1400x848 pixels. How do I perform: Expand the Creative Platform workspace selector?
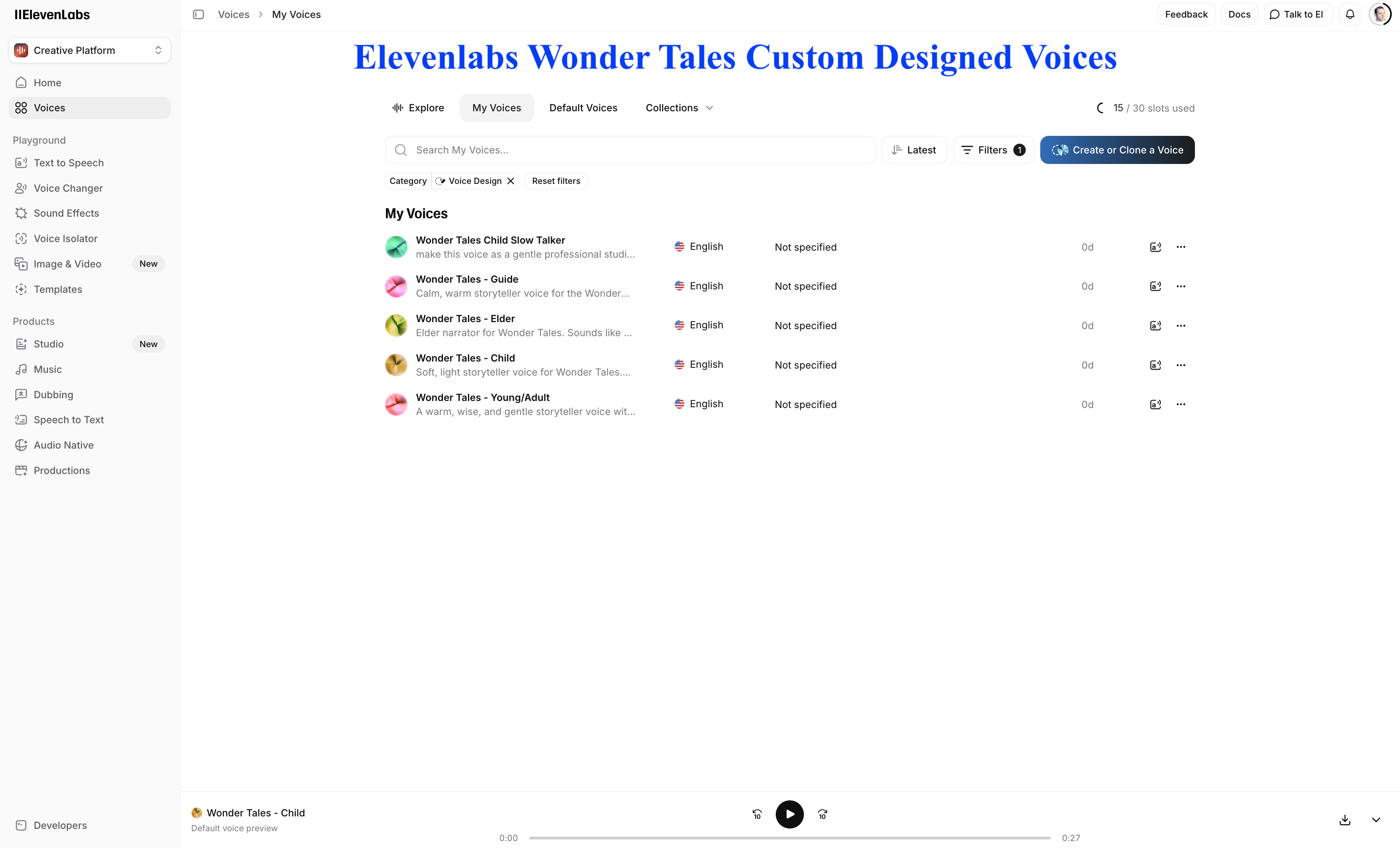click(x=89, y=50)
